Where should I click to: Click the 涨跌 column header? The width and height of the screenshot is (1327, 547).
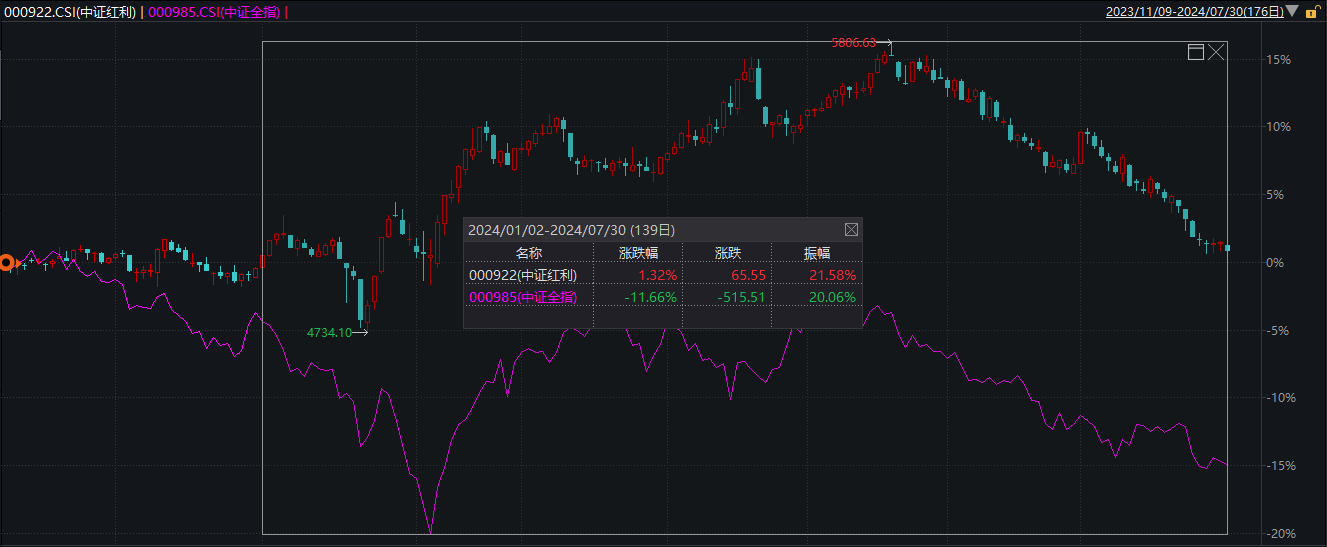727,253
